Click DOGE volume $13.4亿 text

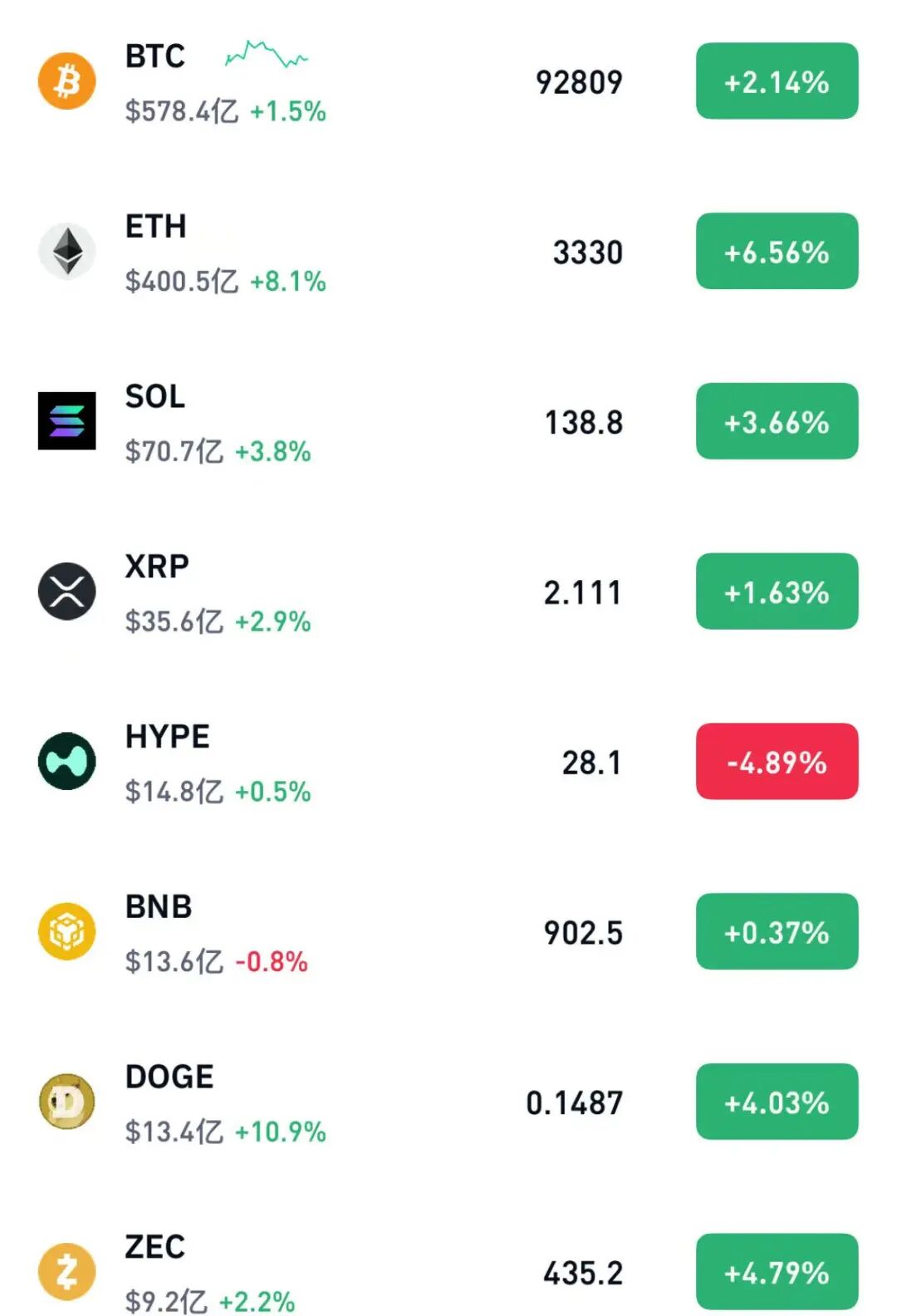[174, 1132]
